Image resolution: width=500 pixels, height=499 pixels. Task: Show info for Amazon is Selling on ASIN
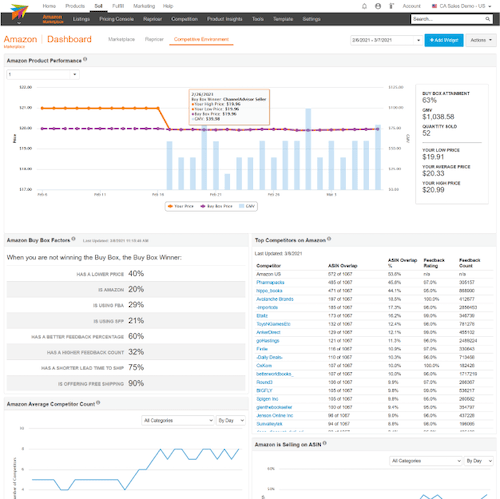[x=325, y=443]
